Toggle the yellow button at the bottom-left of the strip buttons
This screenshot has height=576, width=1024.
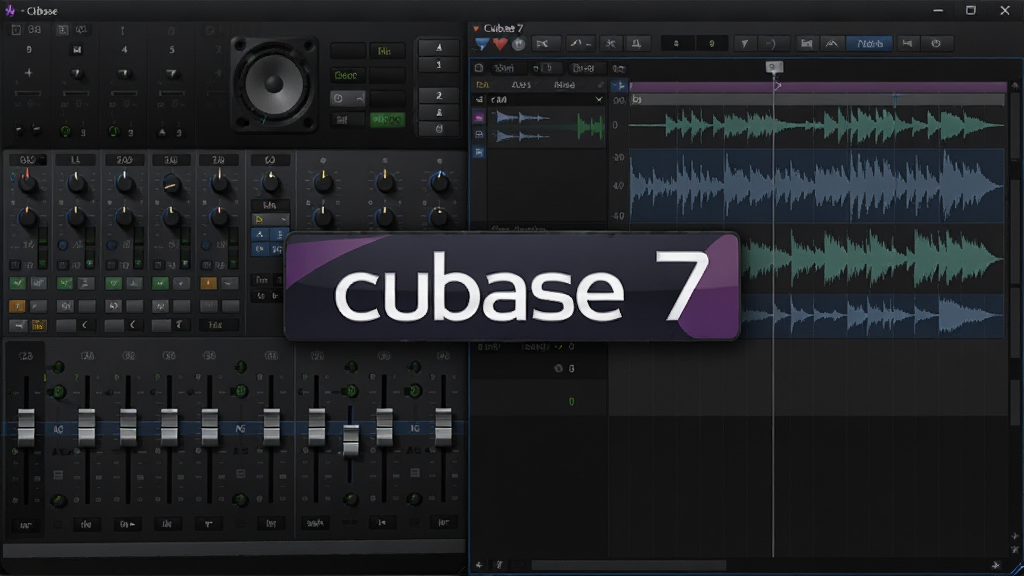pos(39,325)
